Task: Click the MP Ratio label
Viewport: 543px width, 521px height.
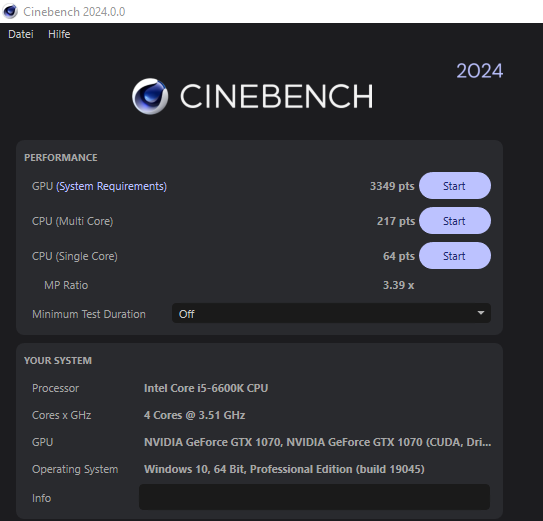Action: pos(66,285)
